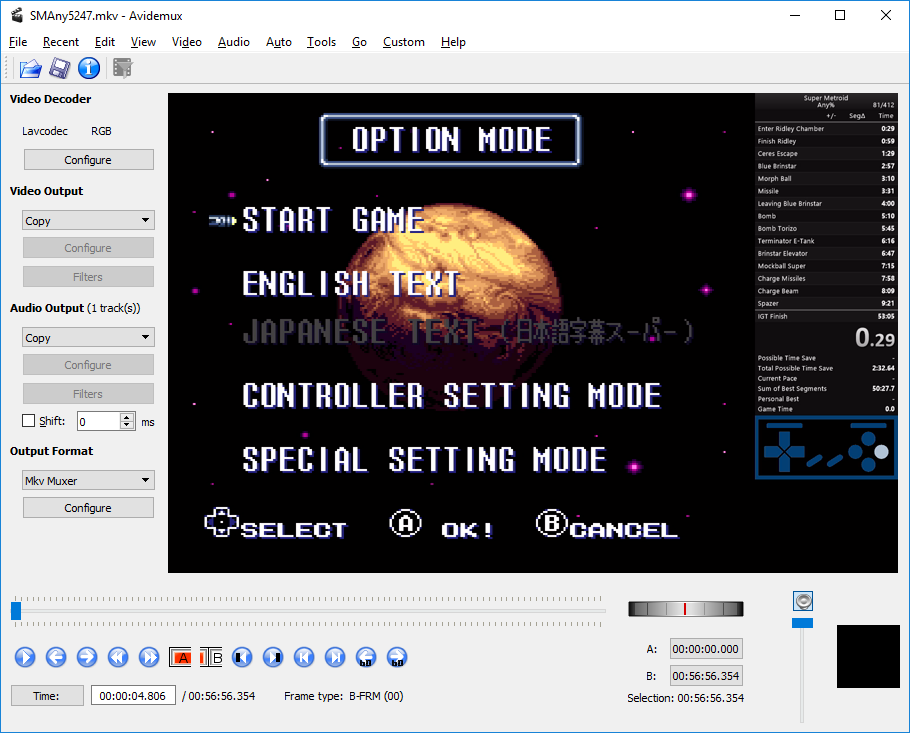This screenshot has height=733, width=910.
Task: Open filters via clapperboard film icon
Action: click(x=122, y=68)
